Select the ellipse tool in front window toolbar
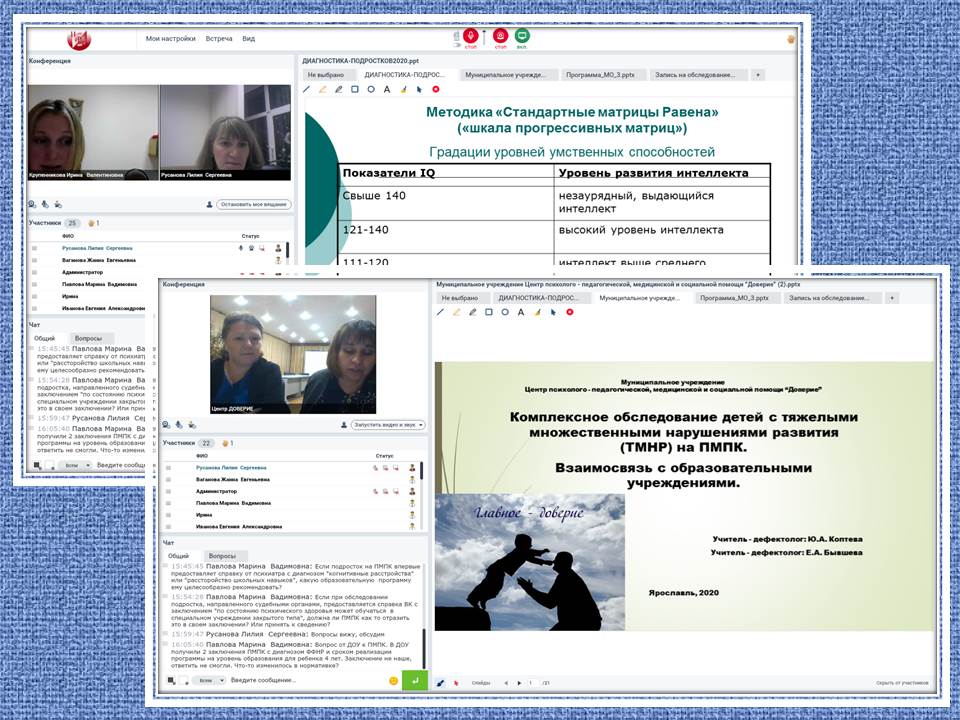This screenshot has height=720, width=960. tap(505, 312)
